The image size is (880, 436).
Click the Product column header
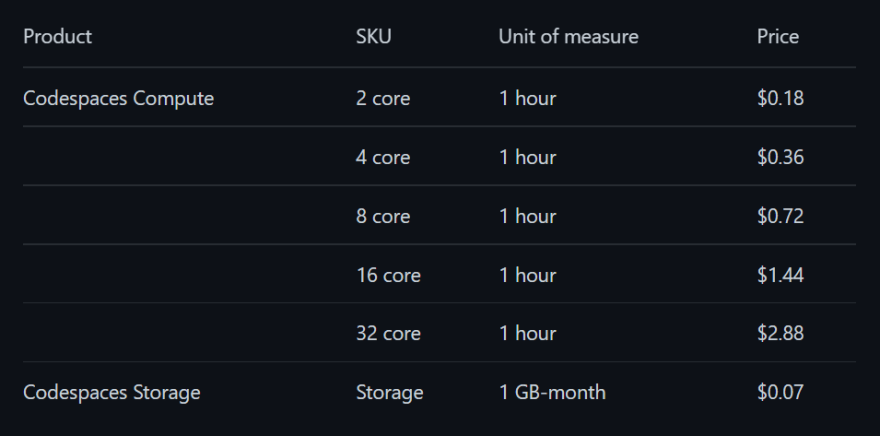(x=57, y=36)
